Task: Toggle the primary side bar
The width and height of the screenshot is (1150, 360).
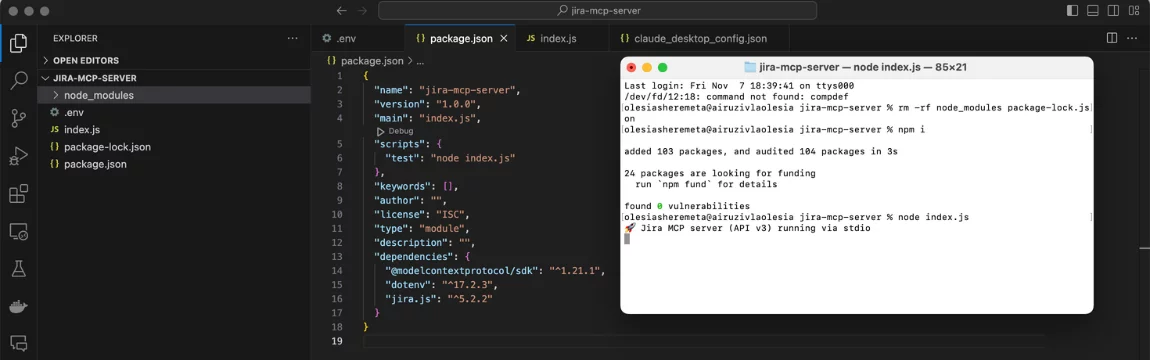Action: point(1073,10)
